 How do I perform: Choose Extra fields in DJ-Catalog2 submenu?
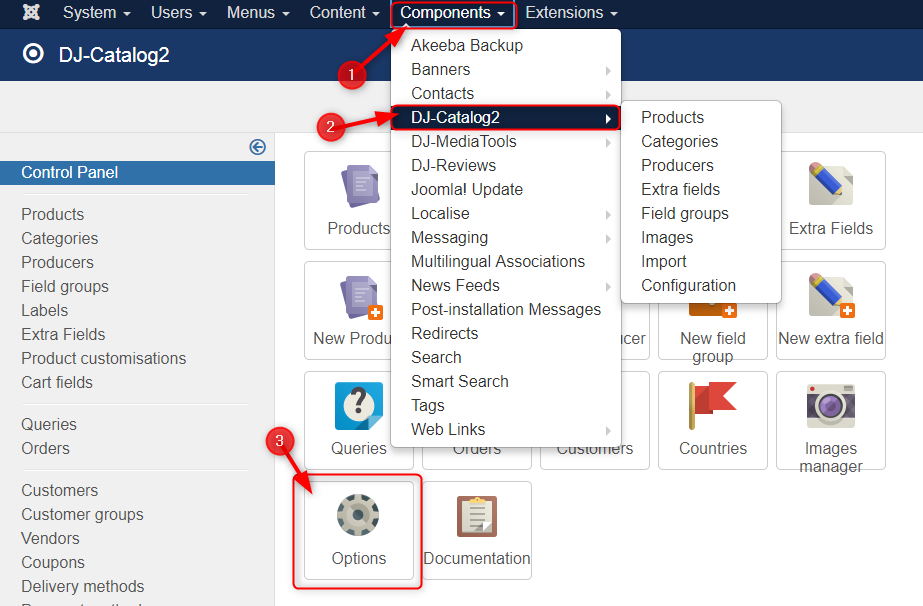point(700,190)
